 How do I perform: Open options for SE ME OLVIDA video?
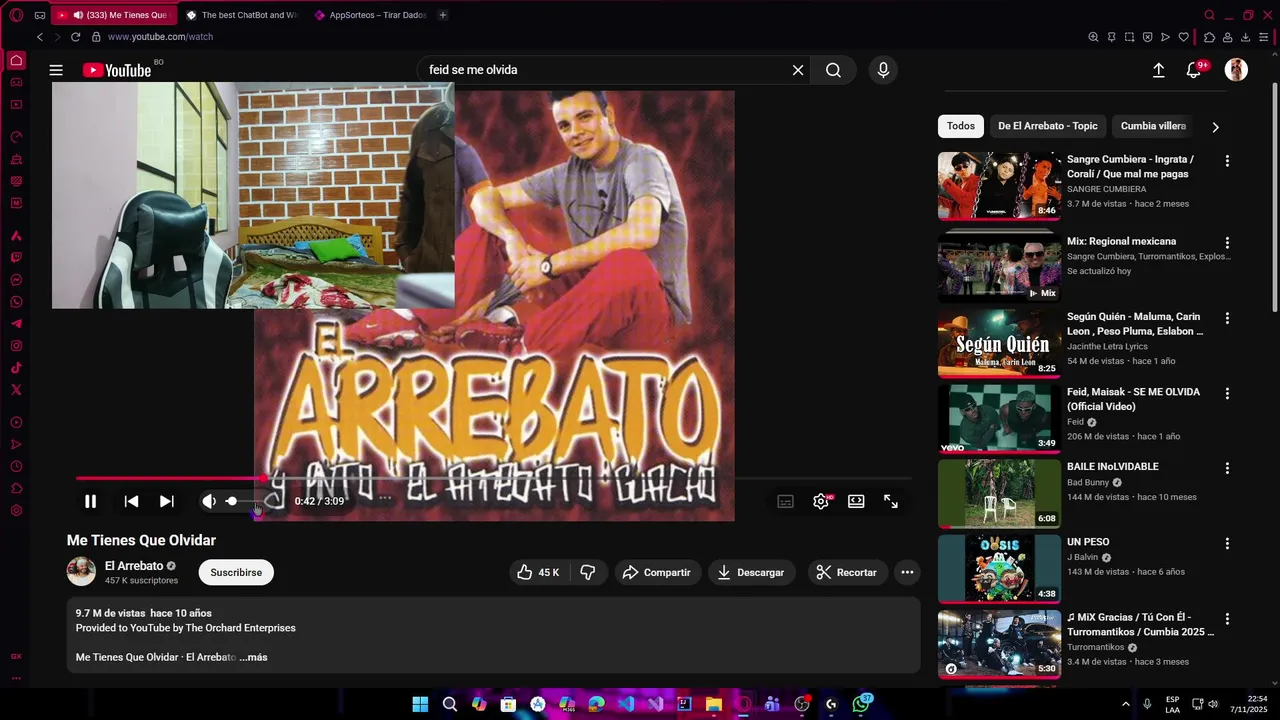tap(1227, 393)
